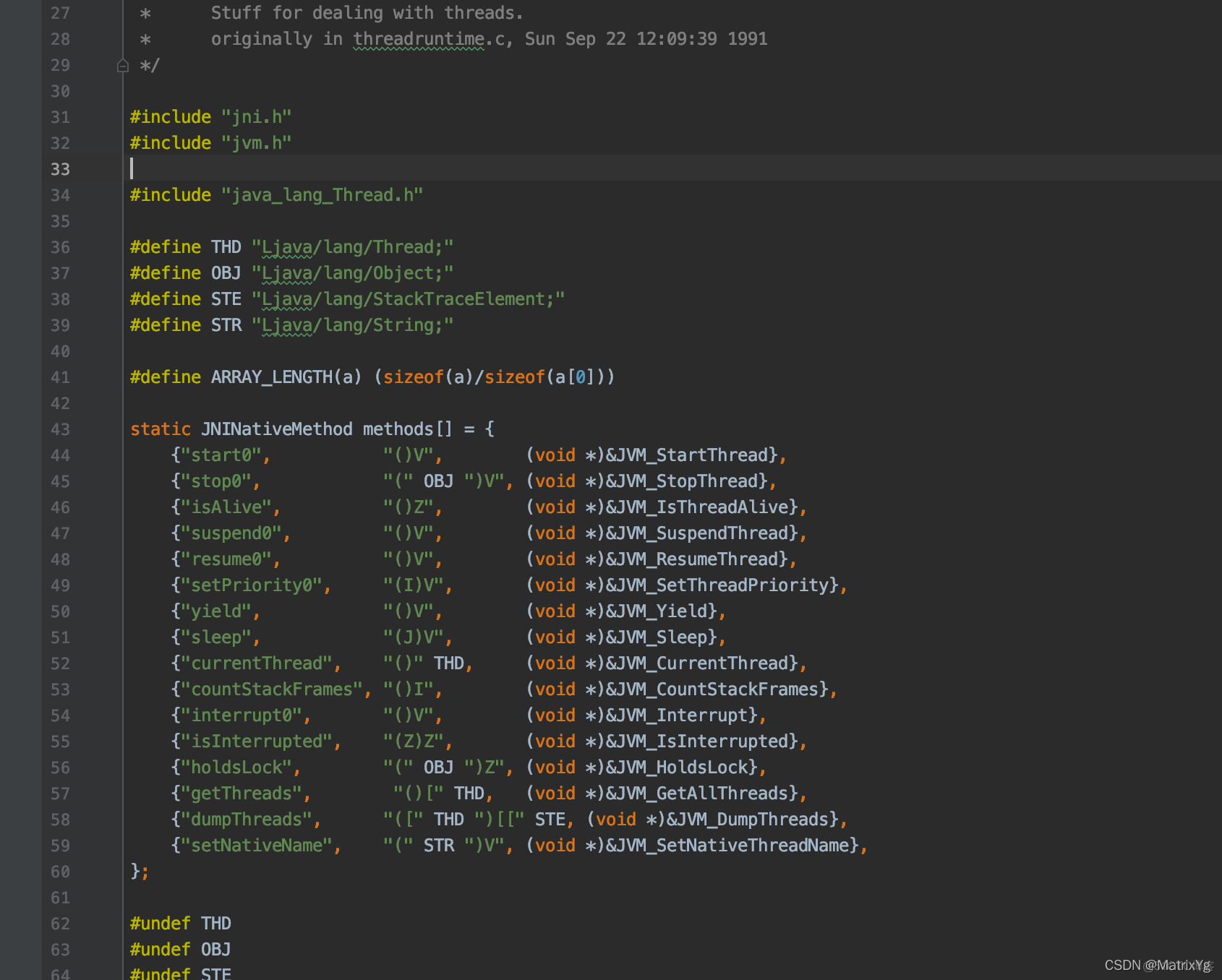Click the "Ljava/lang/Object;" string
Viewport: 1222px width, 980px height.
pos(353,273)
